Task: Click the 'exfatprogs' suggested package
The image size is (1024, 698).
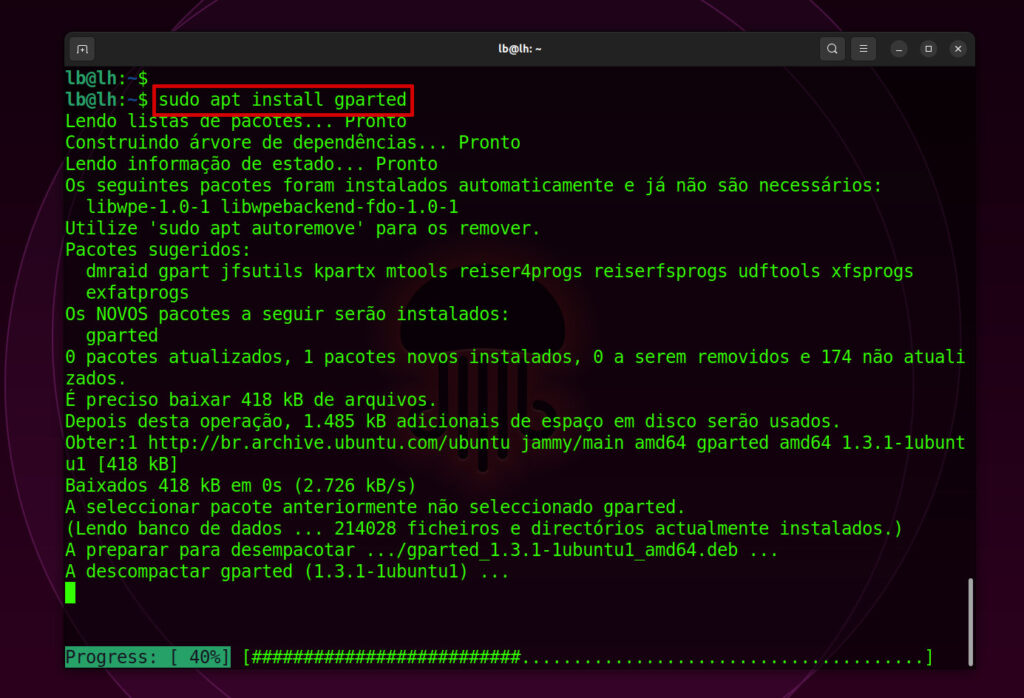Action: point(138,293)
